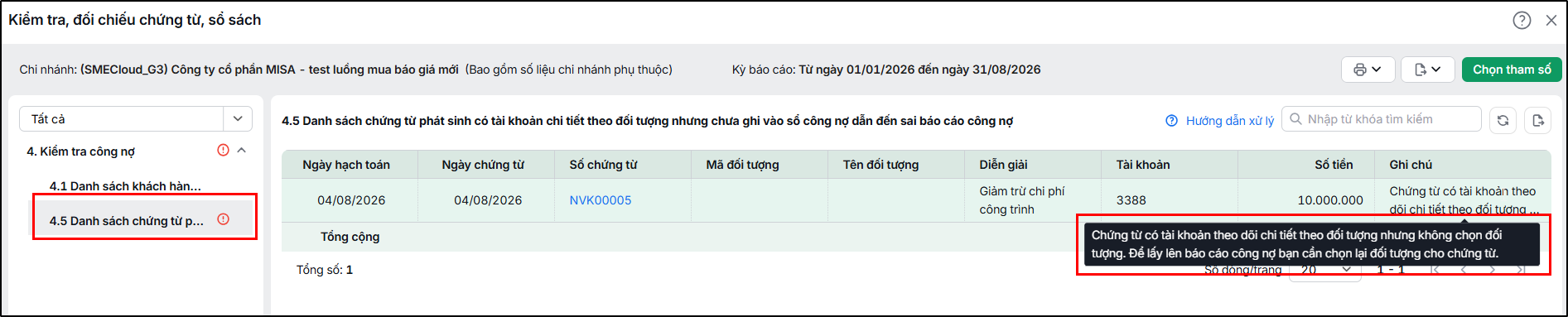The width and height of the screenshot is (1568, 317).
Task: Click warning icon beside 4.5 Danh sách chứng từ
Action: click(x=223, y=219)
